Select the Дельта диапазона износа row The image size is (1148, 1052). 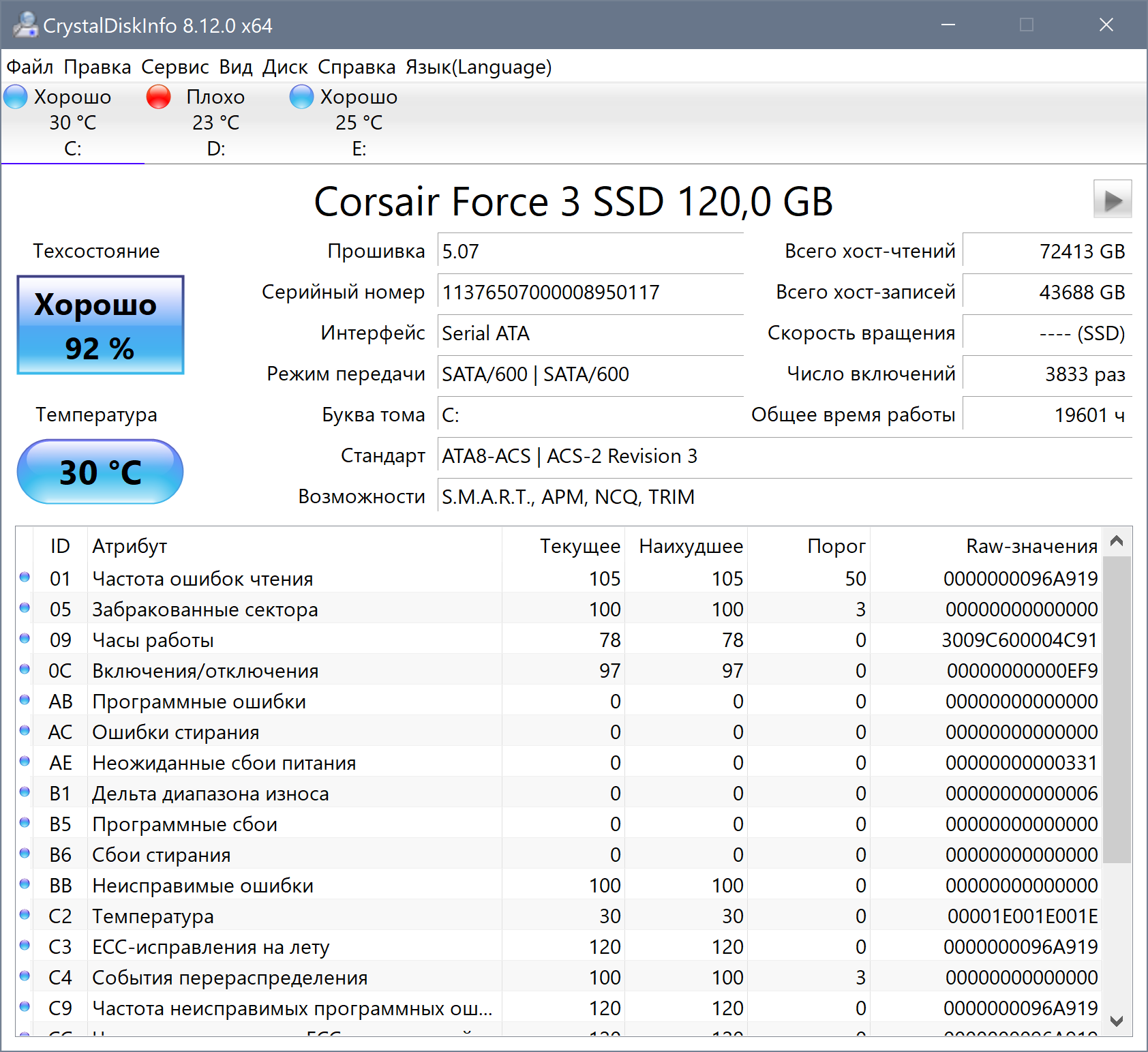[x=559, y=793]
